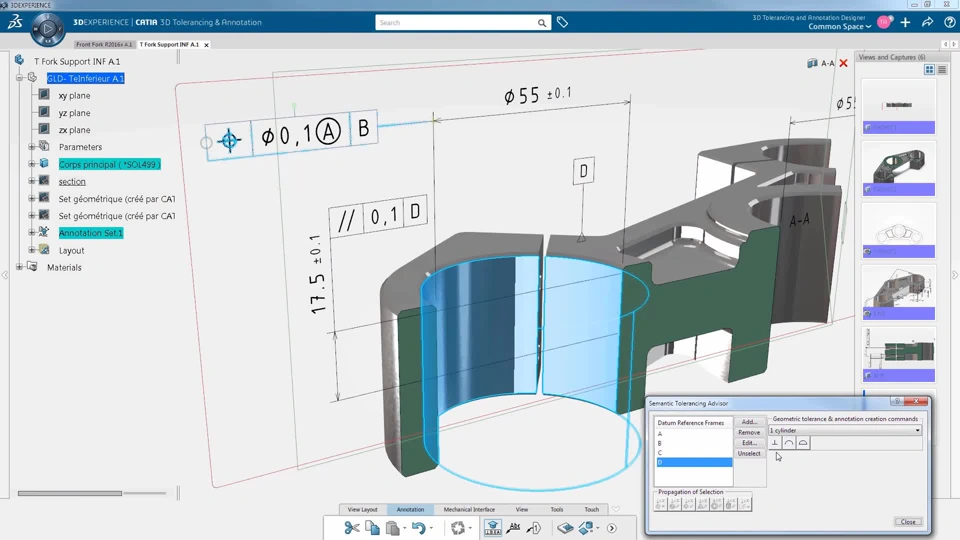960x540 pixels.
Task: Close the A-A section with red X
Action: tap(844, 63)
